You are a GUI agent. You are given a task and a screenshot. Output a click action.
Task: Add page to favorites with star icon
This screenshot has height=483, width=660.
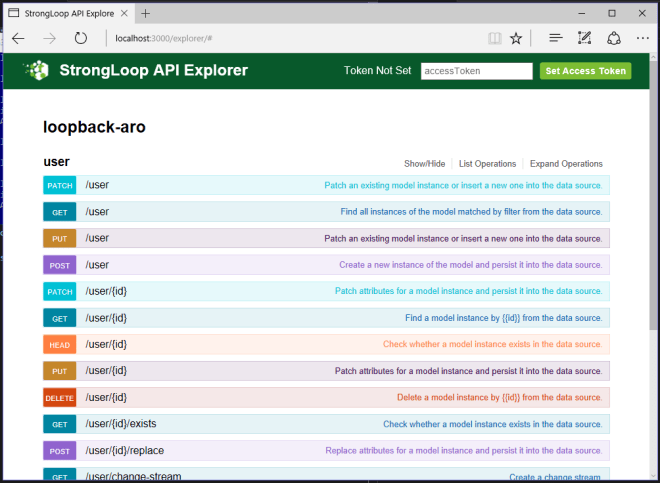click(516, 38)
